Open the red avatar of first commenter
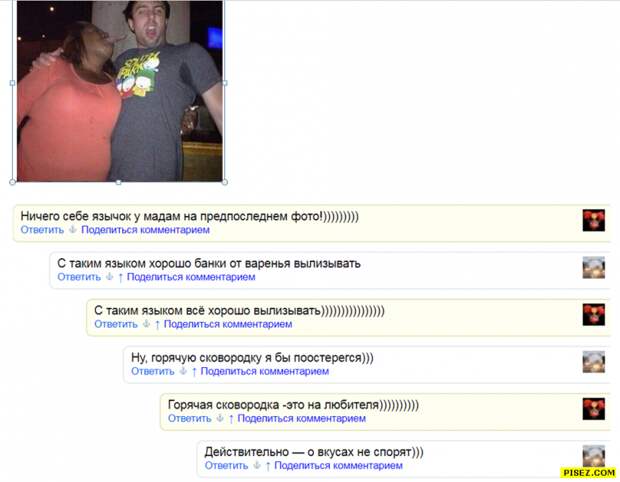Screen dimensions: 620x482 pyautogui.click(x=594, y=220)
